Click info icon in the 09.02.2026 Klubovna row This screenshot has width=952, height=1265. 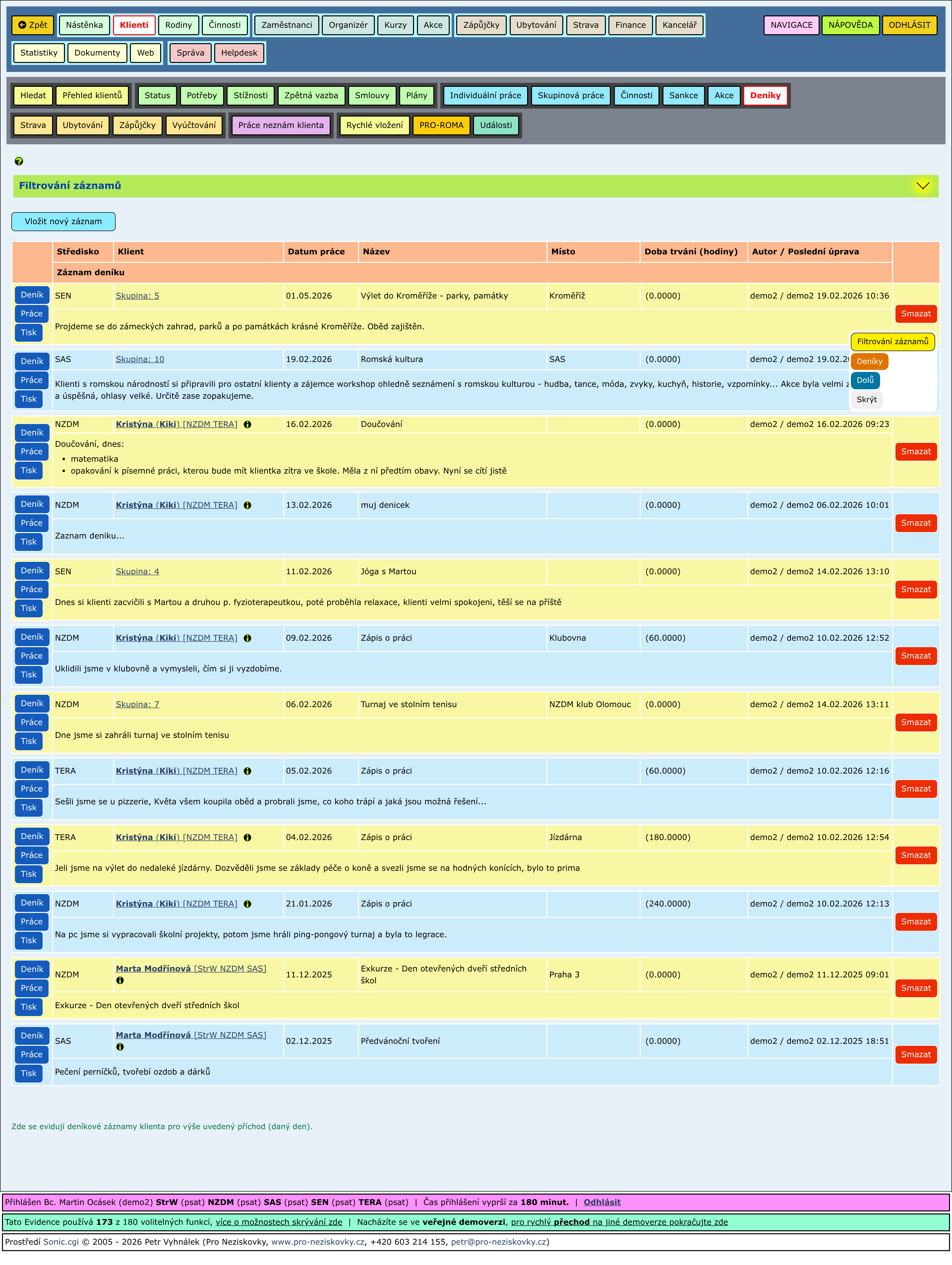[248, 638]
